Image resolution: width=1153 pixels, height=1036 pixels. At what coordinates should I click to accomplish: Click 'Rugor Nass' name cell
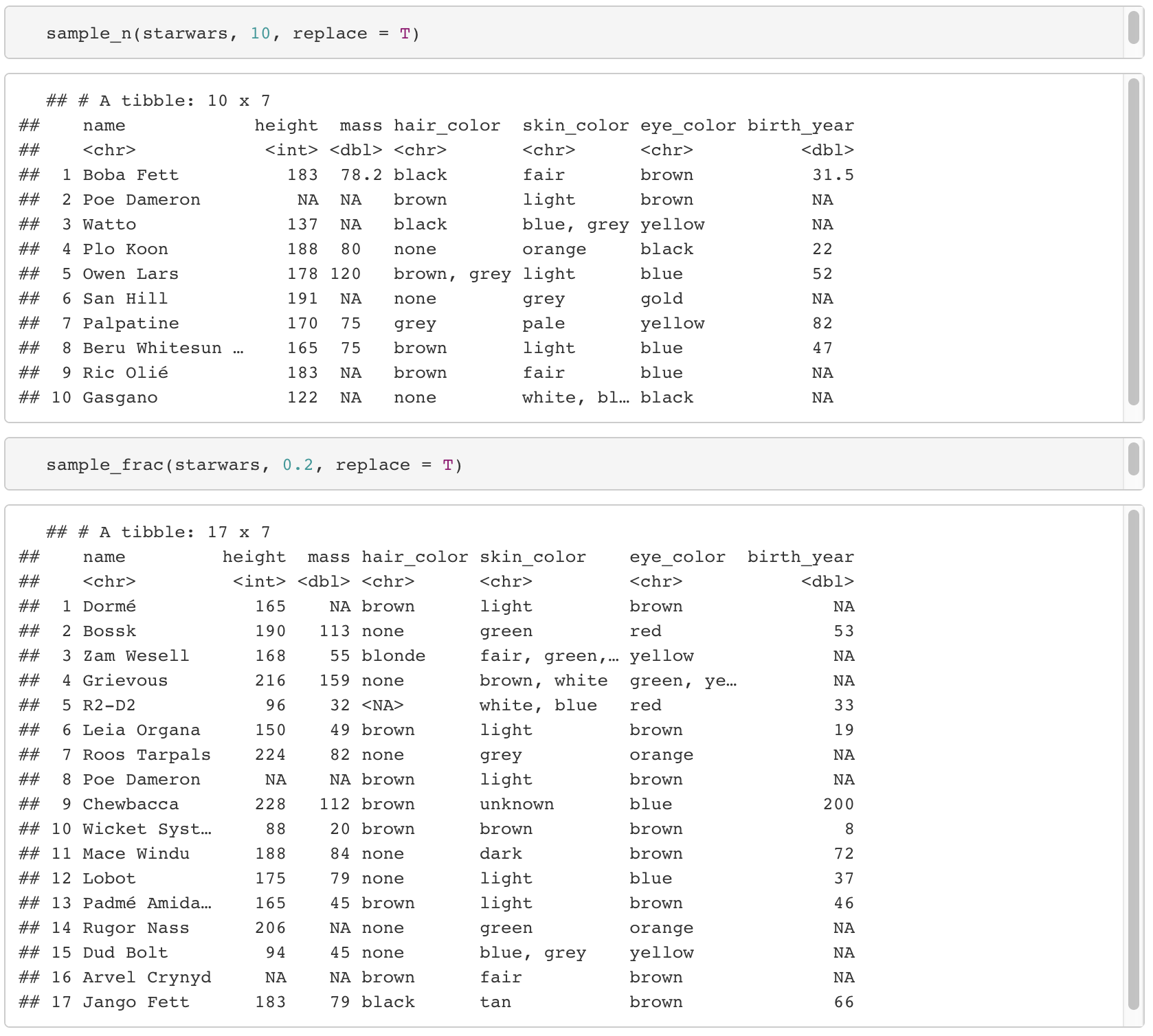coord(136,928)
